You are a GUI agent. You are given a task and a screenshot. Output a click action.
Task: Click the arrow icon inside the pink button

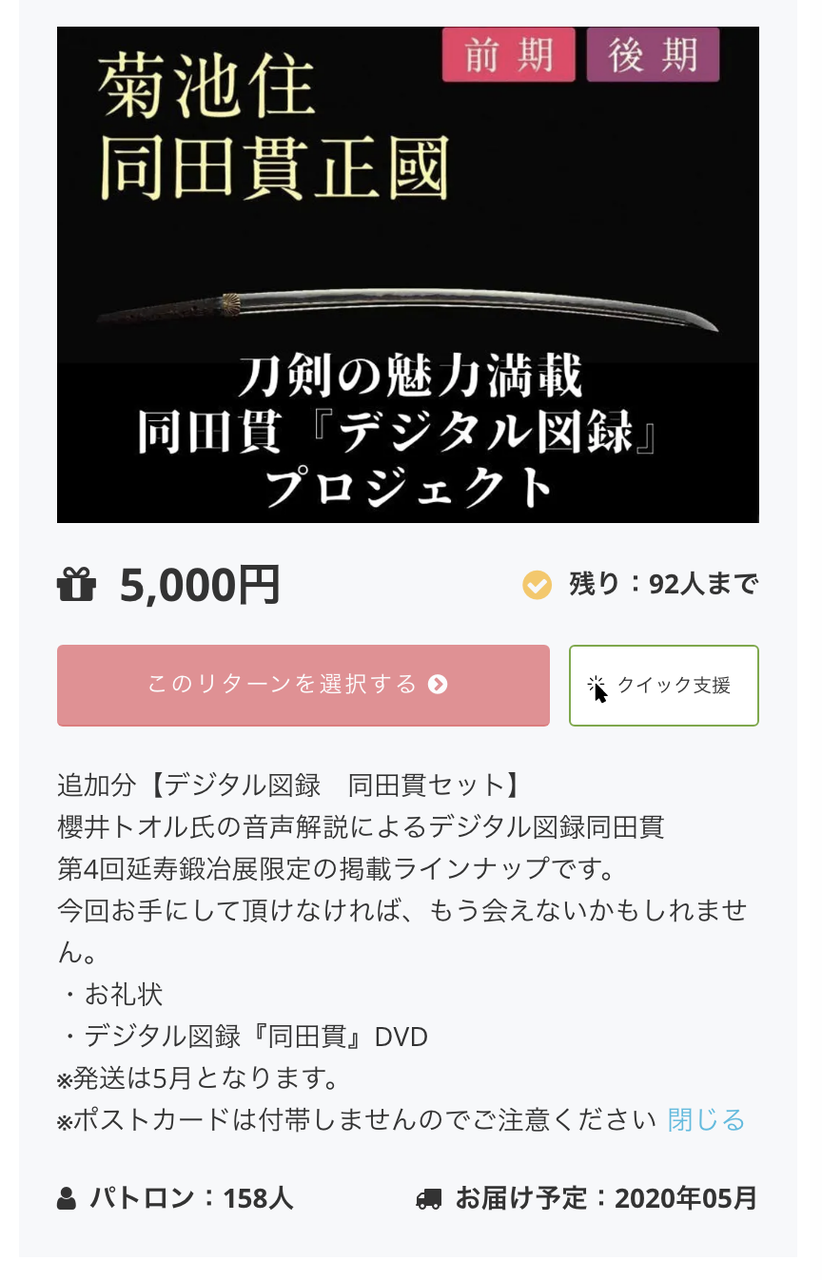437,685
